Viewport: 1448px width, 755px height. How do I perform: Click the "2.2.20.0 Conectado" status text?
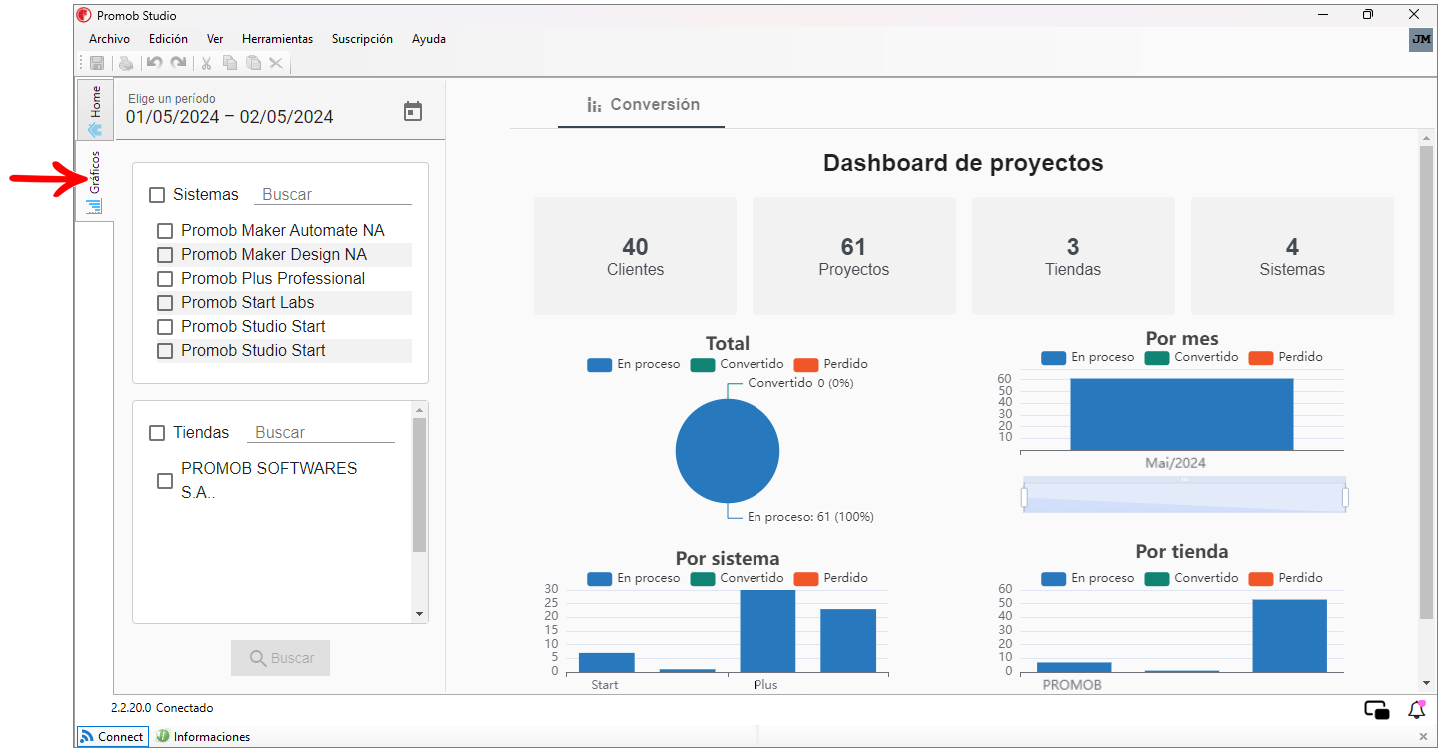click(162, 708)
